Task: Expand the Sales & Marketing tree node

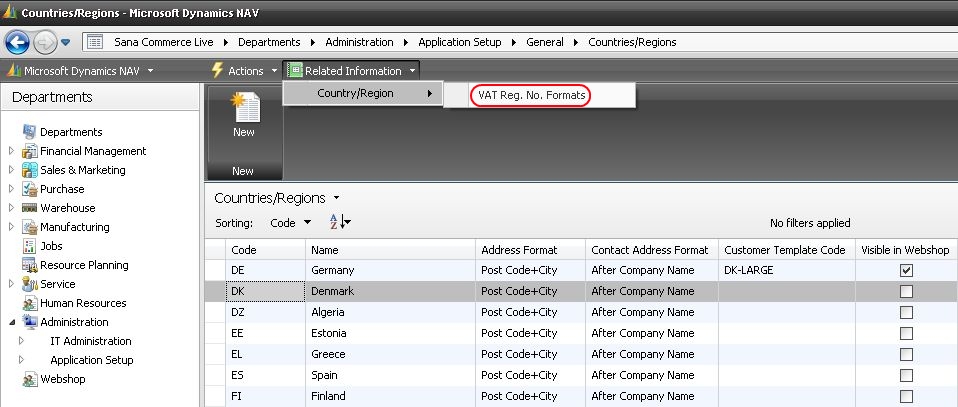Action: pyautogui.click(x=11, y=169)
